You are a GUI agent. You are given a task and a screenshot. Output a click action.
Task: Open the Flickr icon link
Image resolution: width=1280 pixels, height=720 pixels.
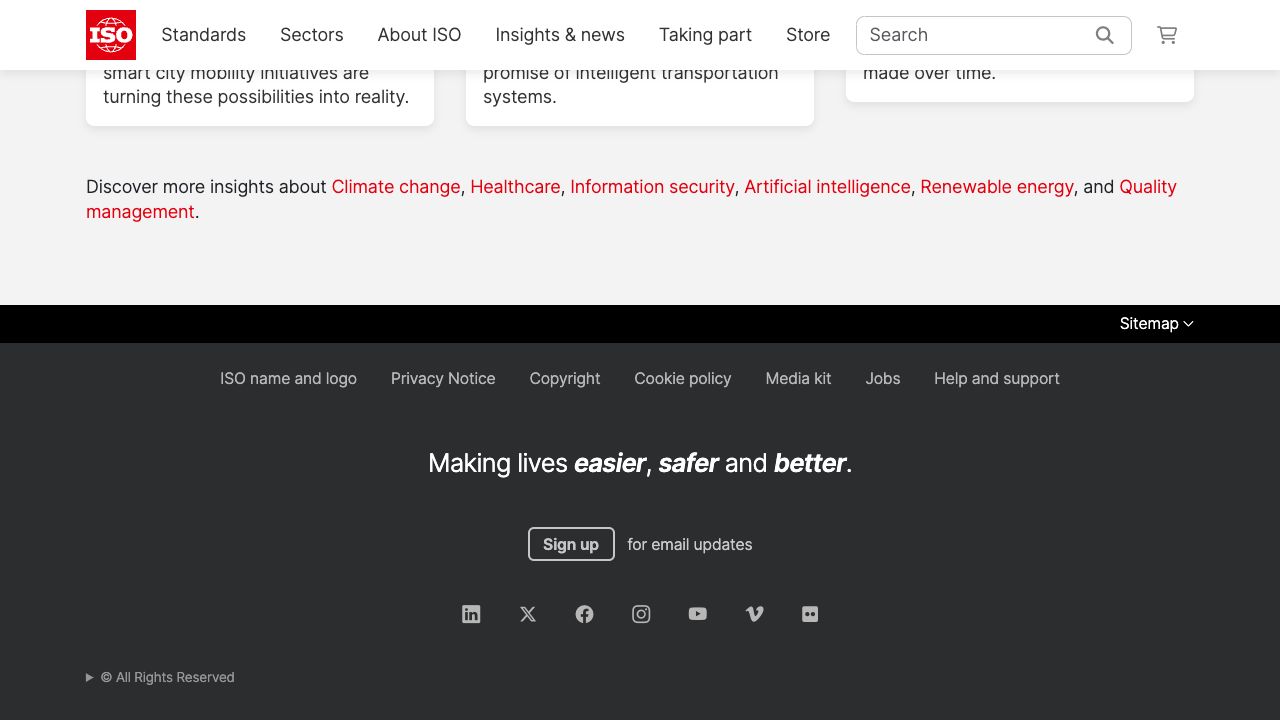810,614
